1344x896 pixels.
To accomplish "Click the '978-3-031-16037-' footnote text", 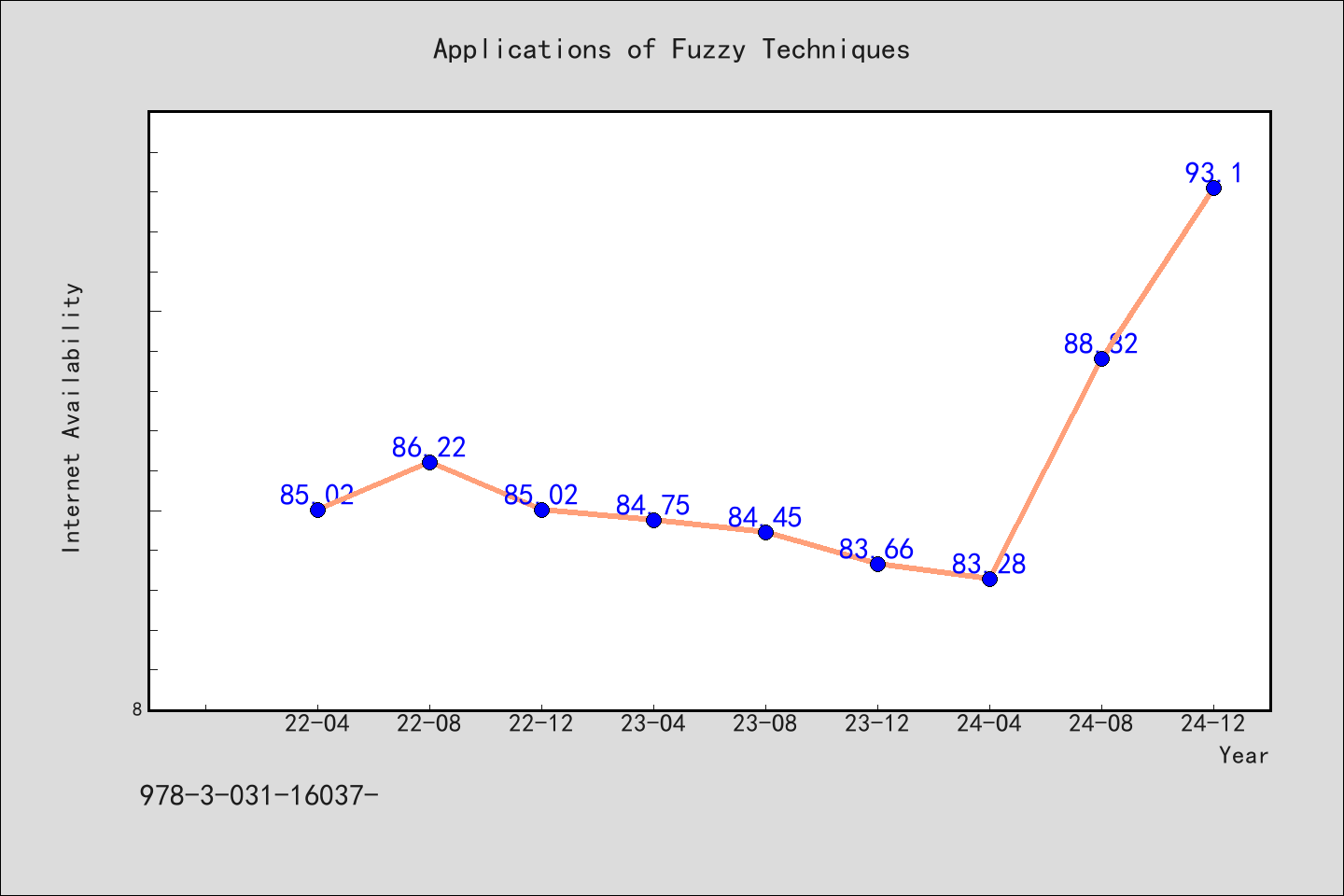I will (x=259, y=795).
